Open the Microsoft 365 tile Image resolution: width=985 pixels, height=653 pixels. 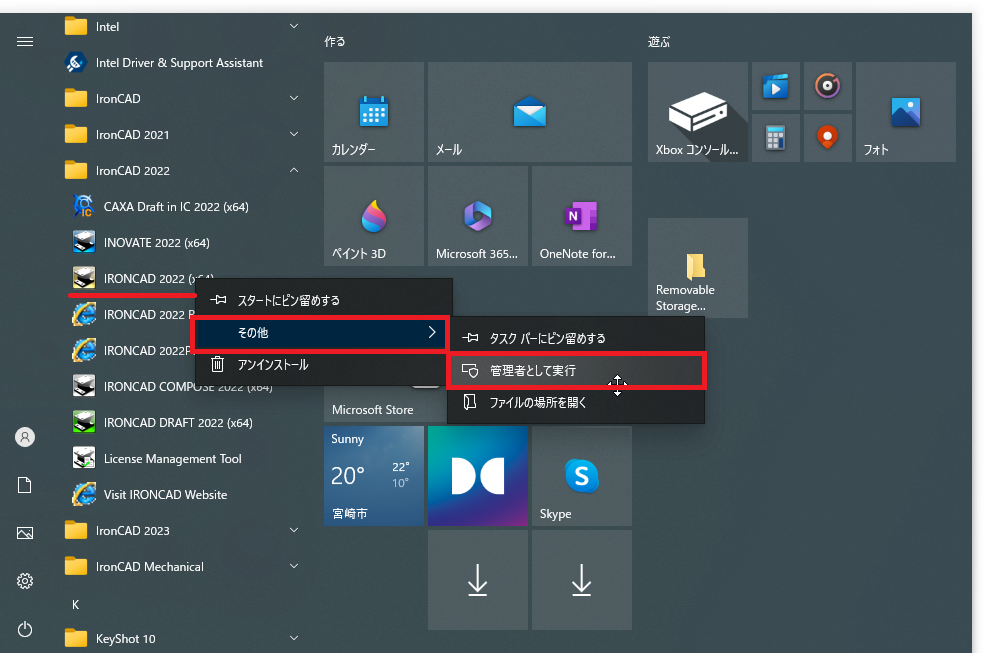pyautogui.click(x=477, y=216)
